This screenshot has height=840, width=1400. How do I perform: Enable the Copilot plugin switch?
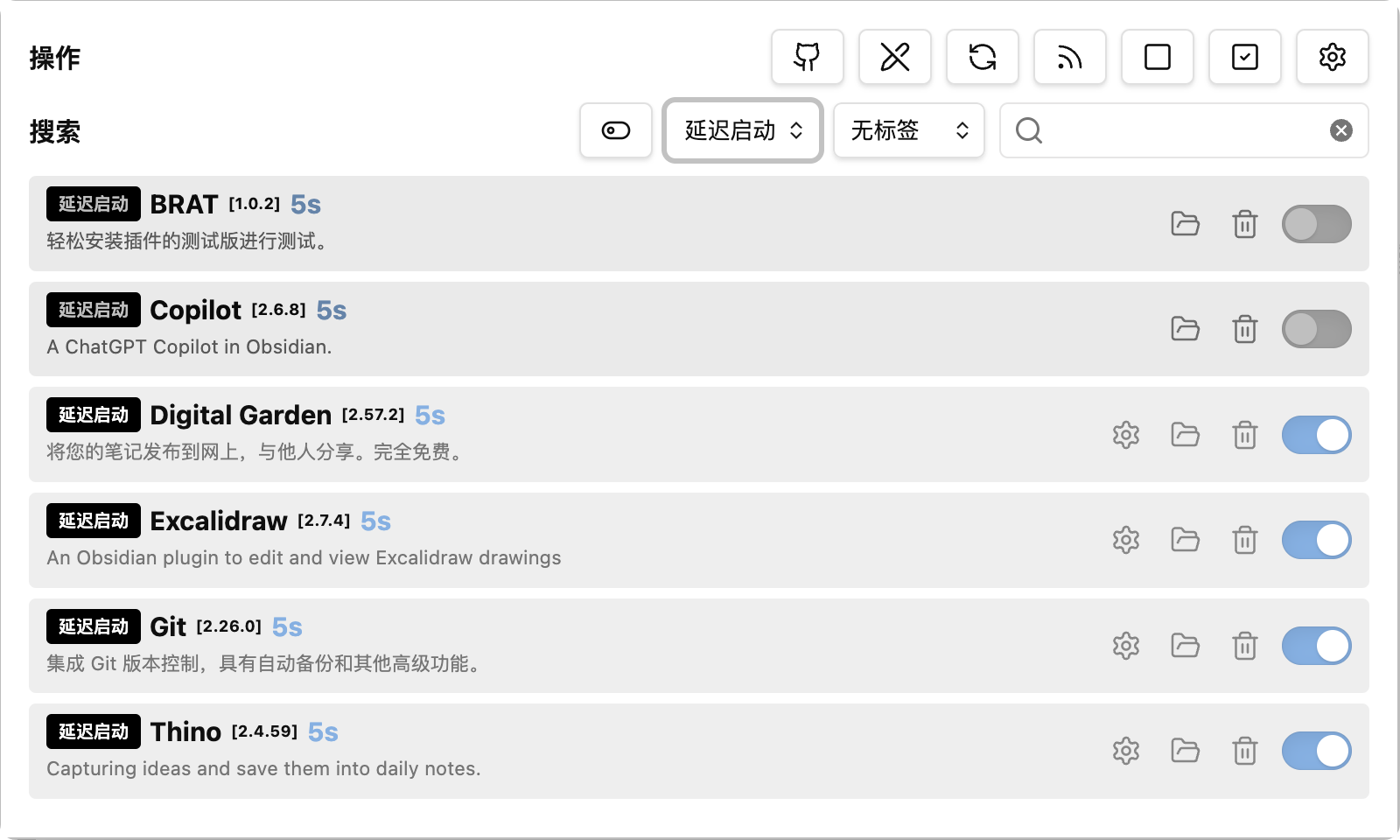pyautogui.click(x=1316, y=329)
